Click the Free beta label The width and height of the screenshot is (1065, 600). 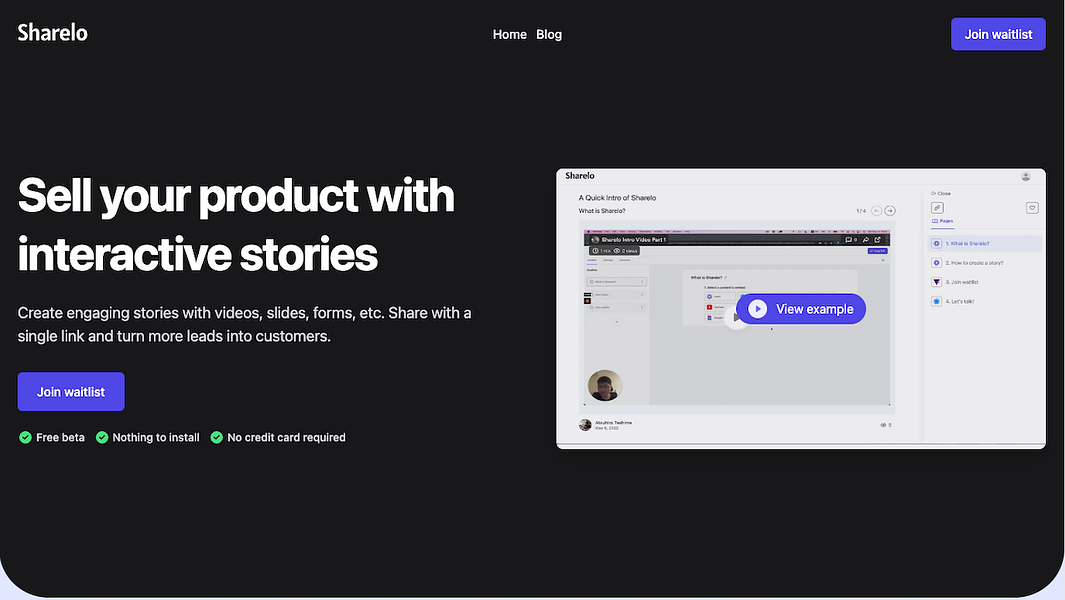(60, 438)
